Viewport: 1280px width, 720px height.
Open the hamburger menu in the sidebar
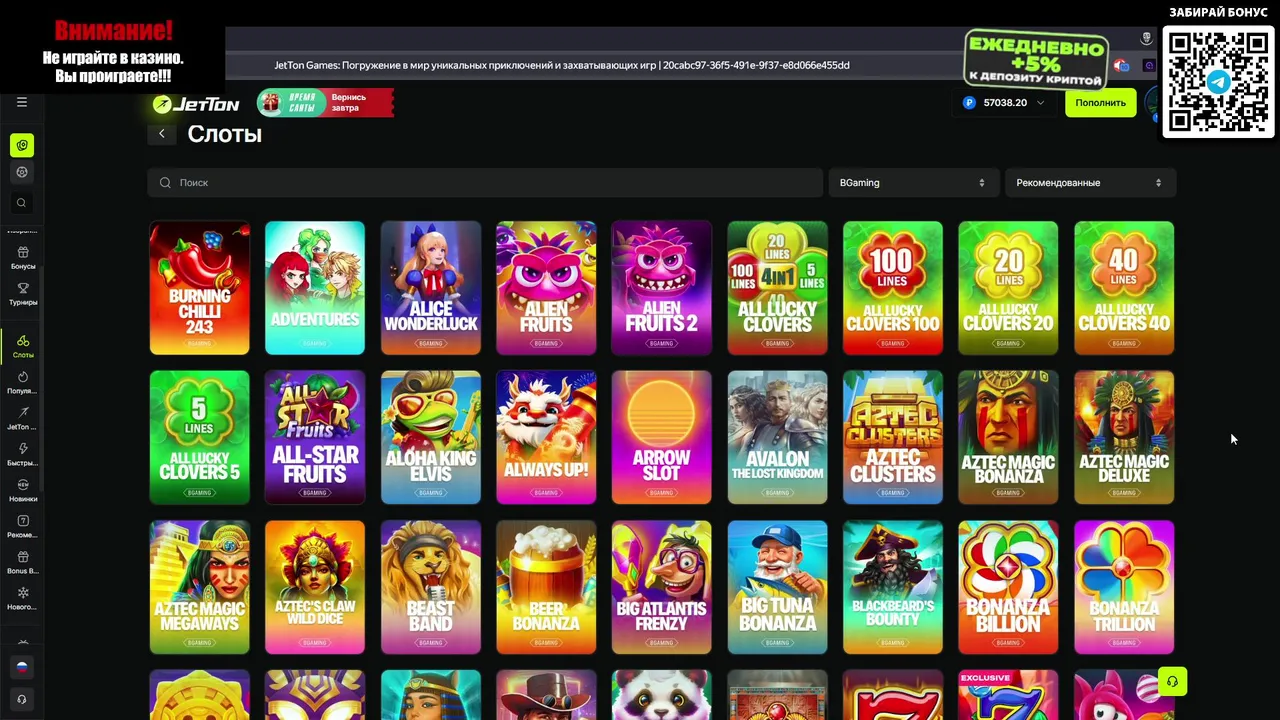click(x=21, y=102)
